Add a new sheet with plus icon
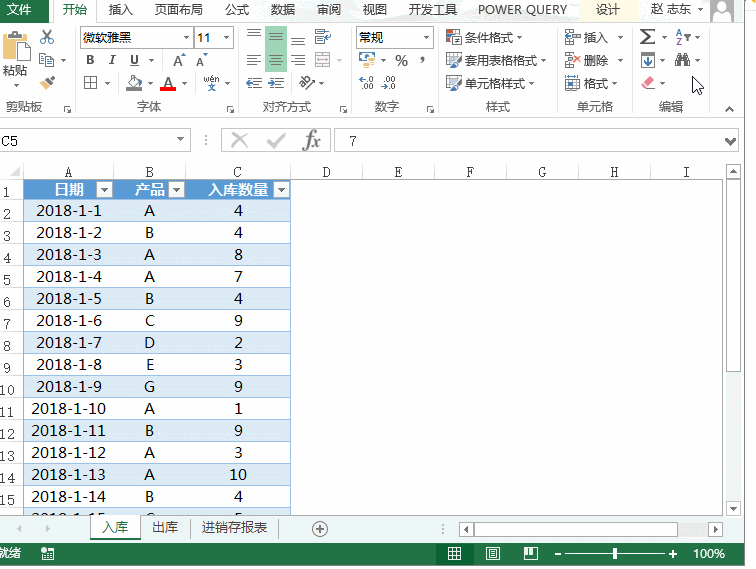 coord(320,528)
